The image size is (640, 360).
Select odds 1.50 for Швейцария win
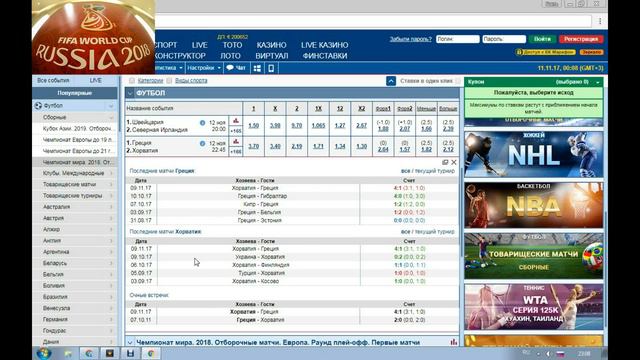pyautogui.click(x=253, y=126)
